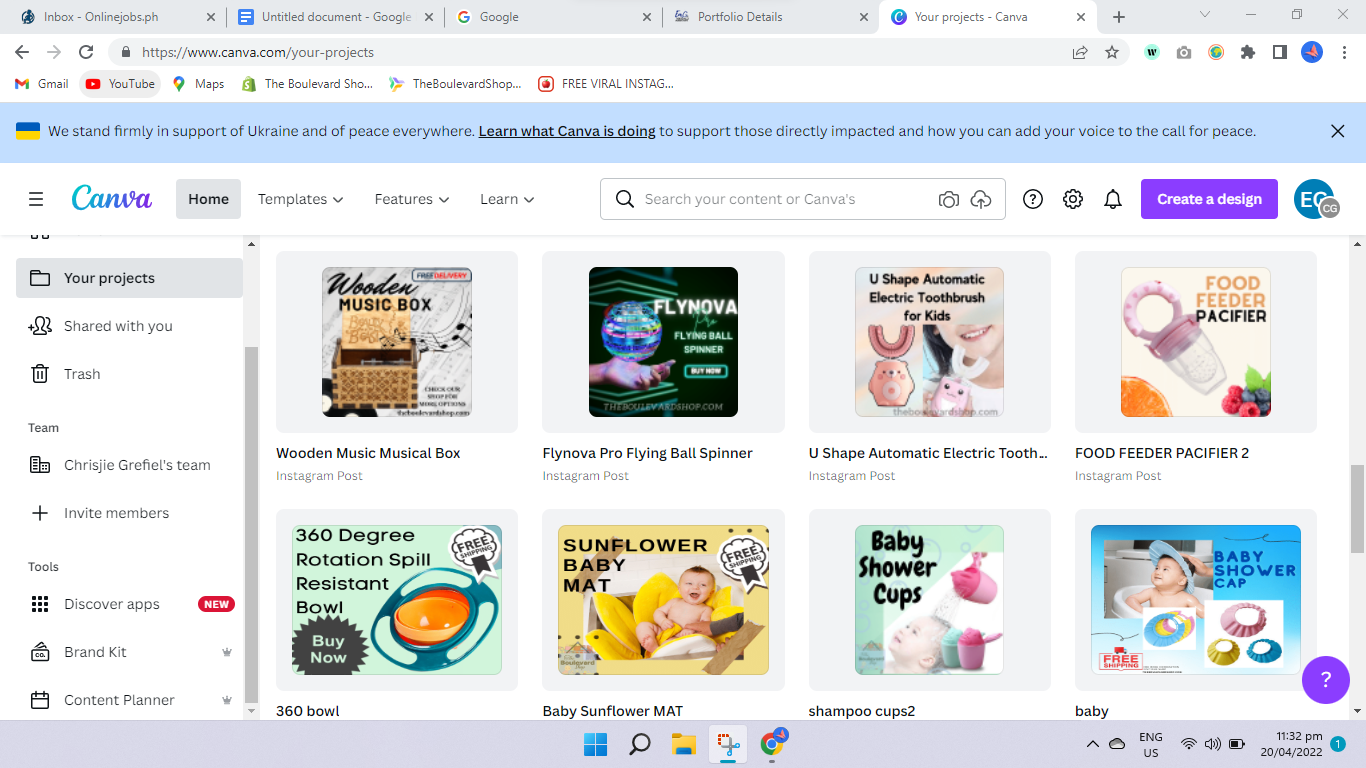Click the camera search icon in search bar
The width and height of the screenshot is (1366, 768).
tap(949, 199)
